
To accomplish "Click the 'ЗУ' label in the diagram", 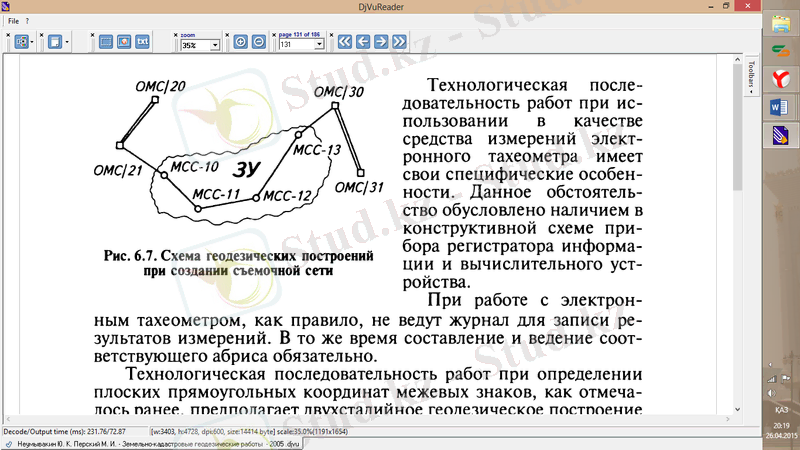I will click(x=246, y=169).
